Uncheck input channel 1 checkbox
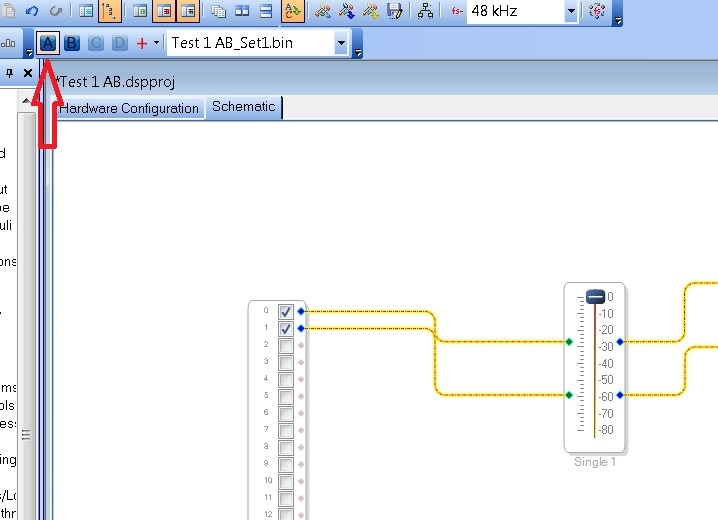Viewport: 718px width, 520px height. tap(286, 329)
